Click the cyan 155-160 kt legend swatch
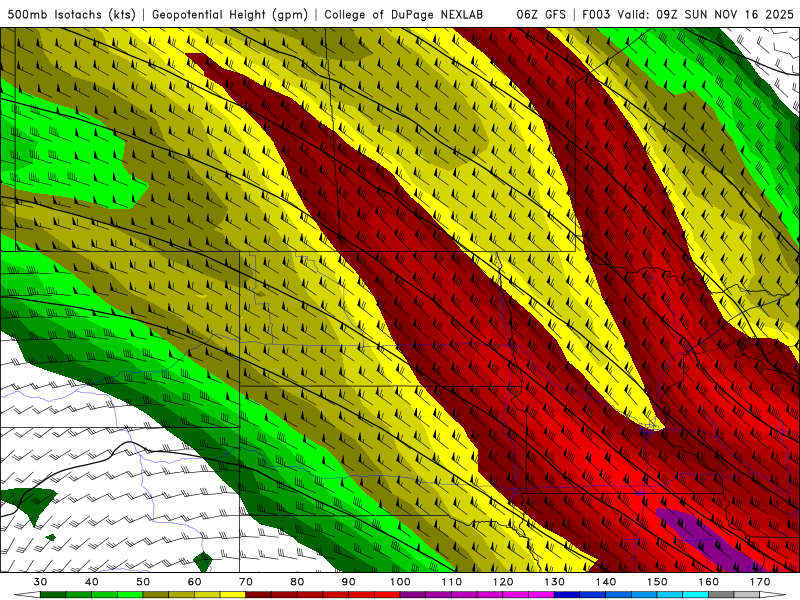The height and width of the screenshot is (600, 800). 695,595
